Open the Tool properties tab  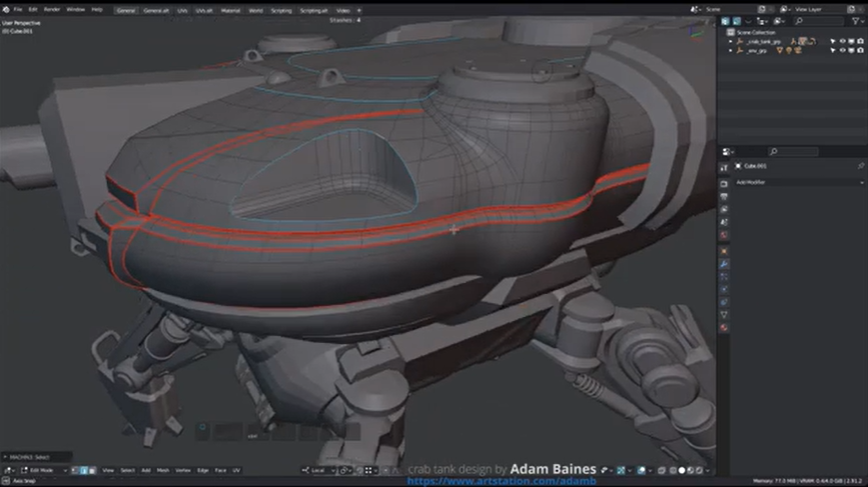pyautogui.click(x=724, y=167)
